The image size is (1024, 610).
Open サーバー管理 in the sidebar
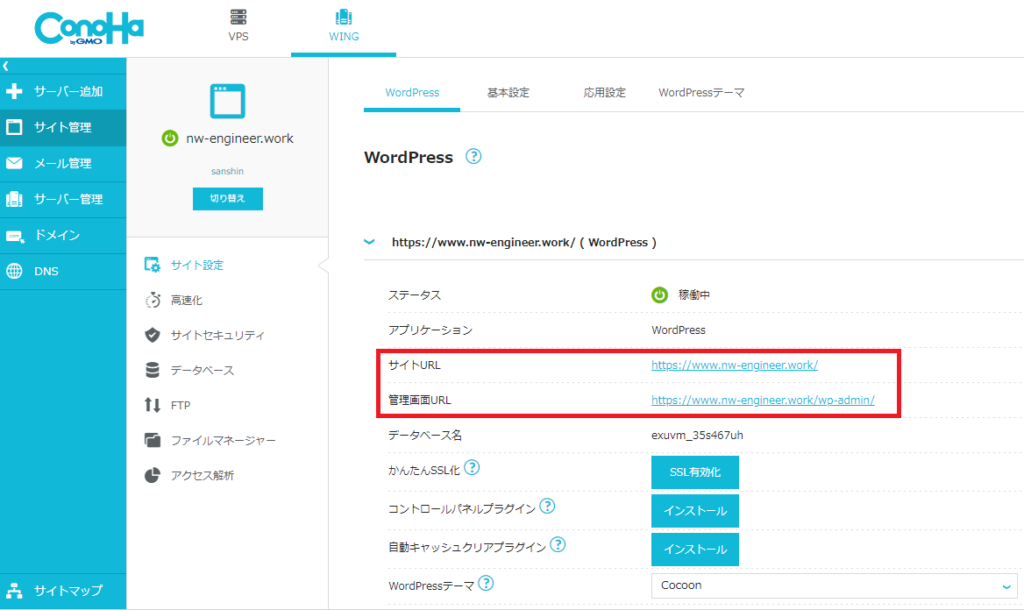tap(63, 199)
